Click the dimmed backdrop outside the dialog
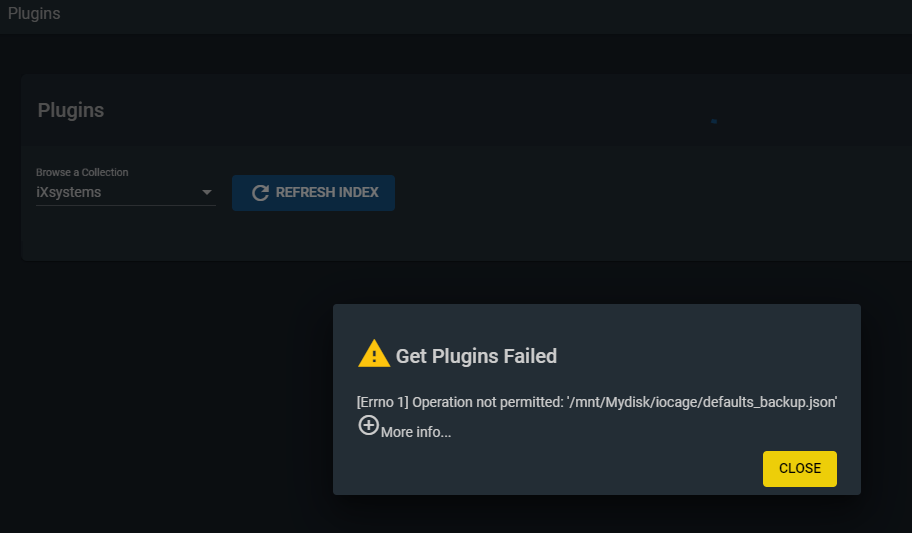 (x=163, y=396)
